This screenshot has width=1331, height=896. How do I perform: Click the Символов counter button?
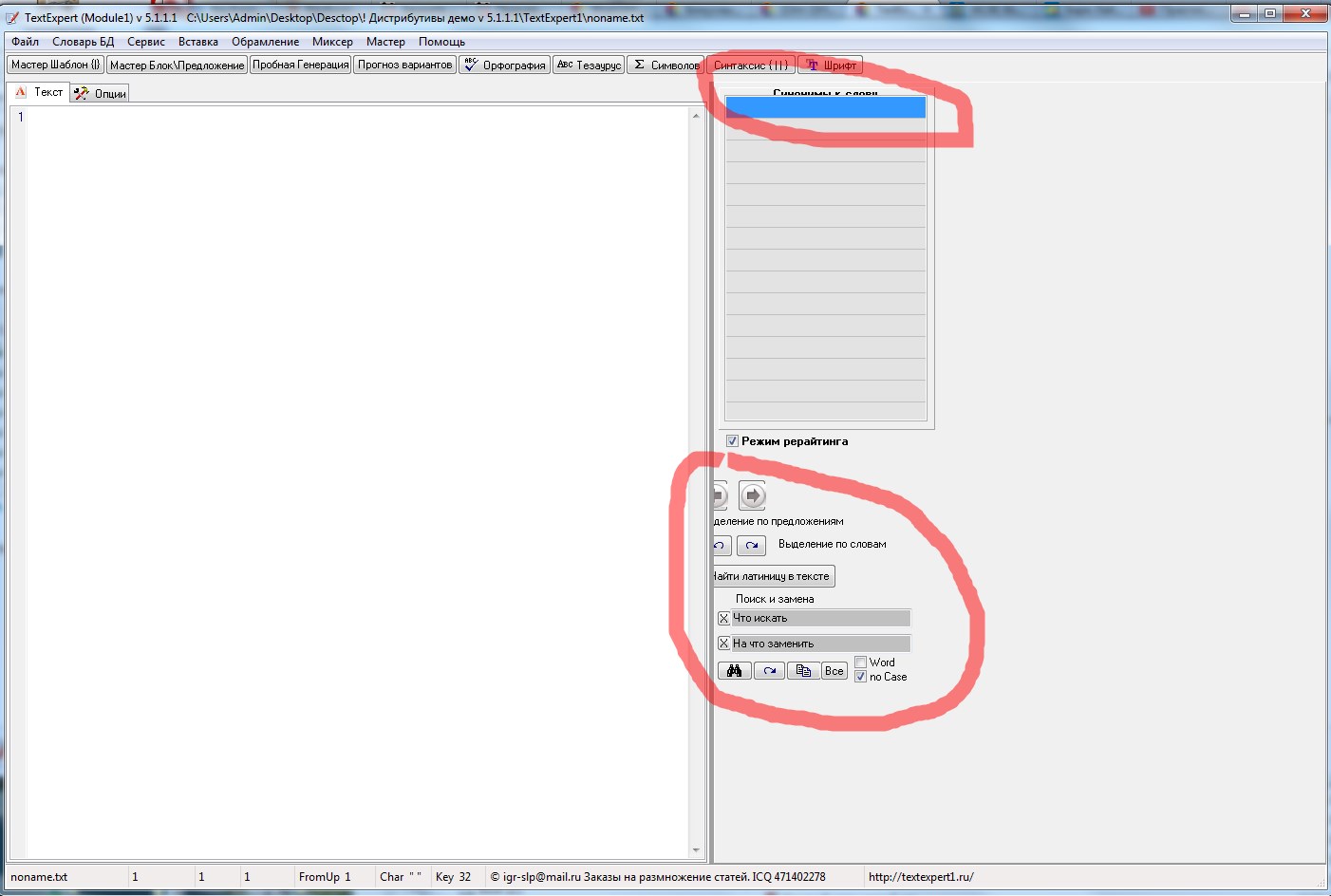click(665, 65)
